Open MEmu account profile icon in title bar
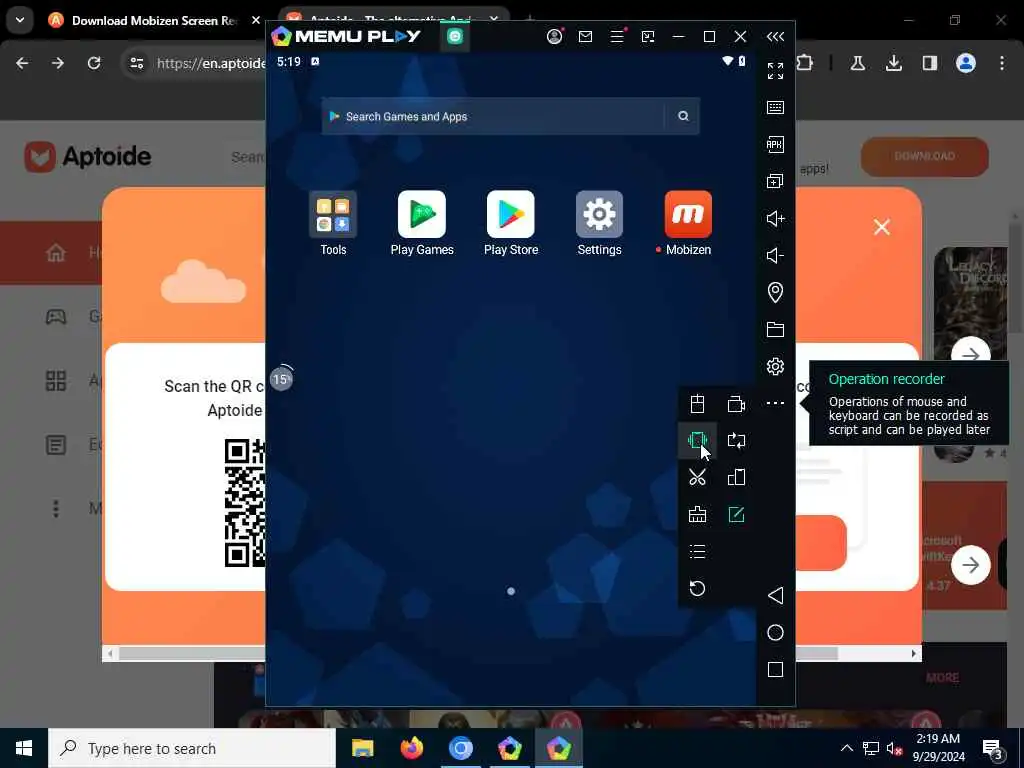This screenshot has height=768, width=1024. tap(554, 37)
